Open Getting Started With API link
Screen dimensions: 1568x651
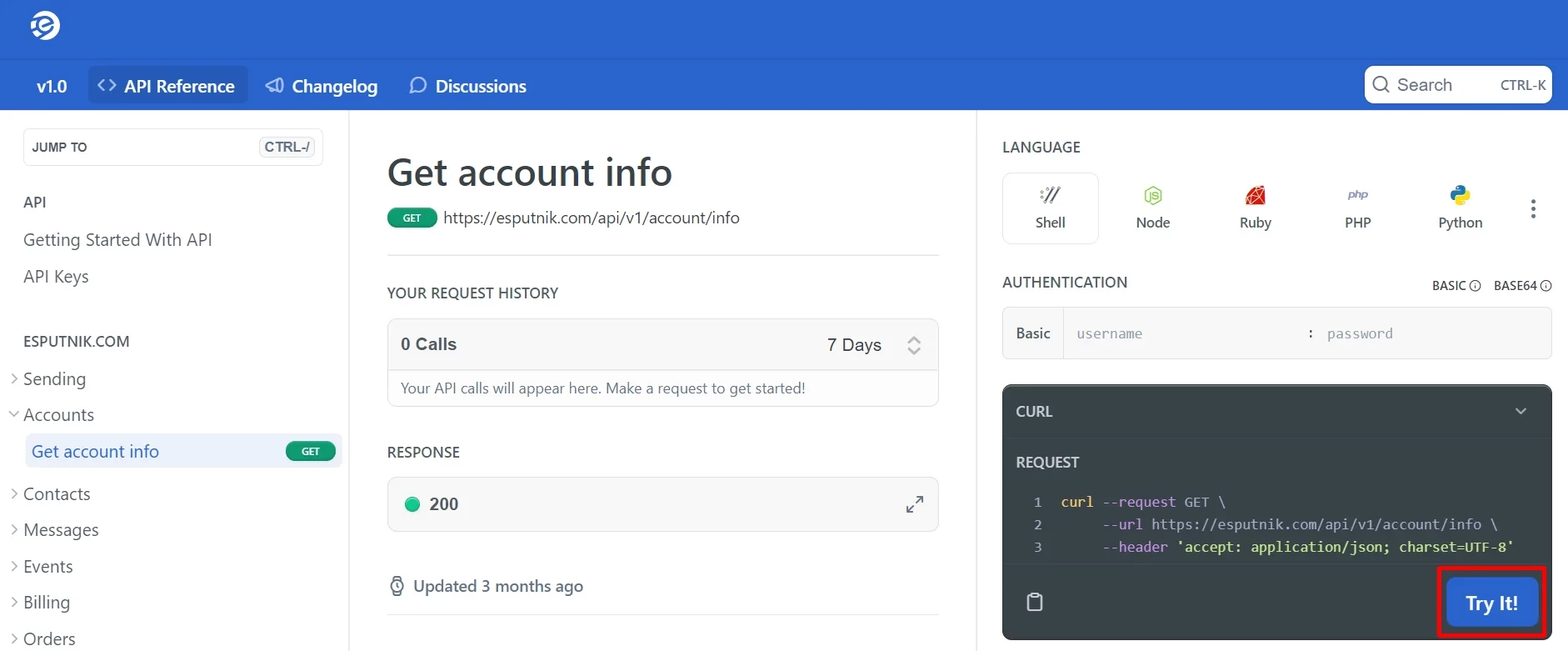pos(117,240)
